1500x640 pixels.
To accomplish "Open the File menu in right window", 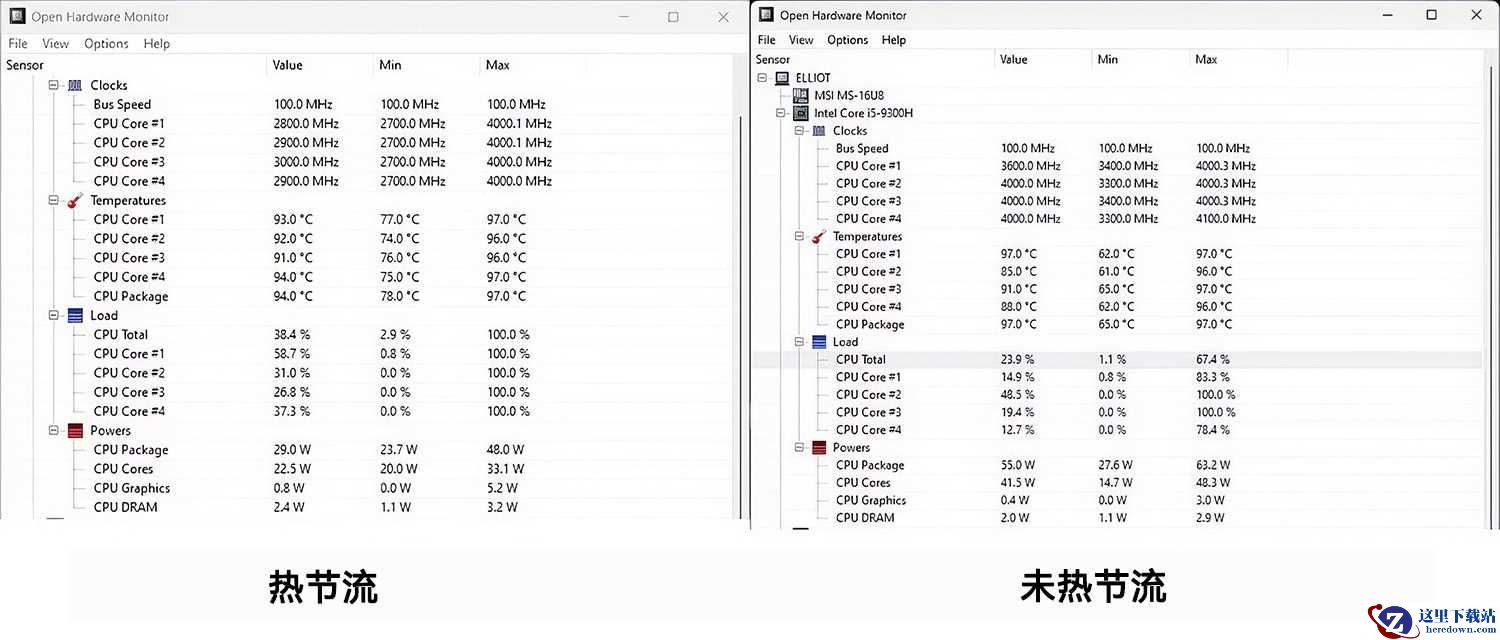I will click(767, 40).
